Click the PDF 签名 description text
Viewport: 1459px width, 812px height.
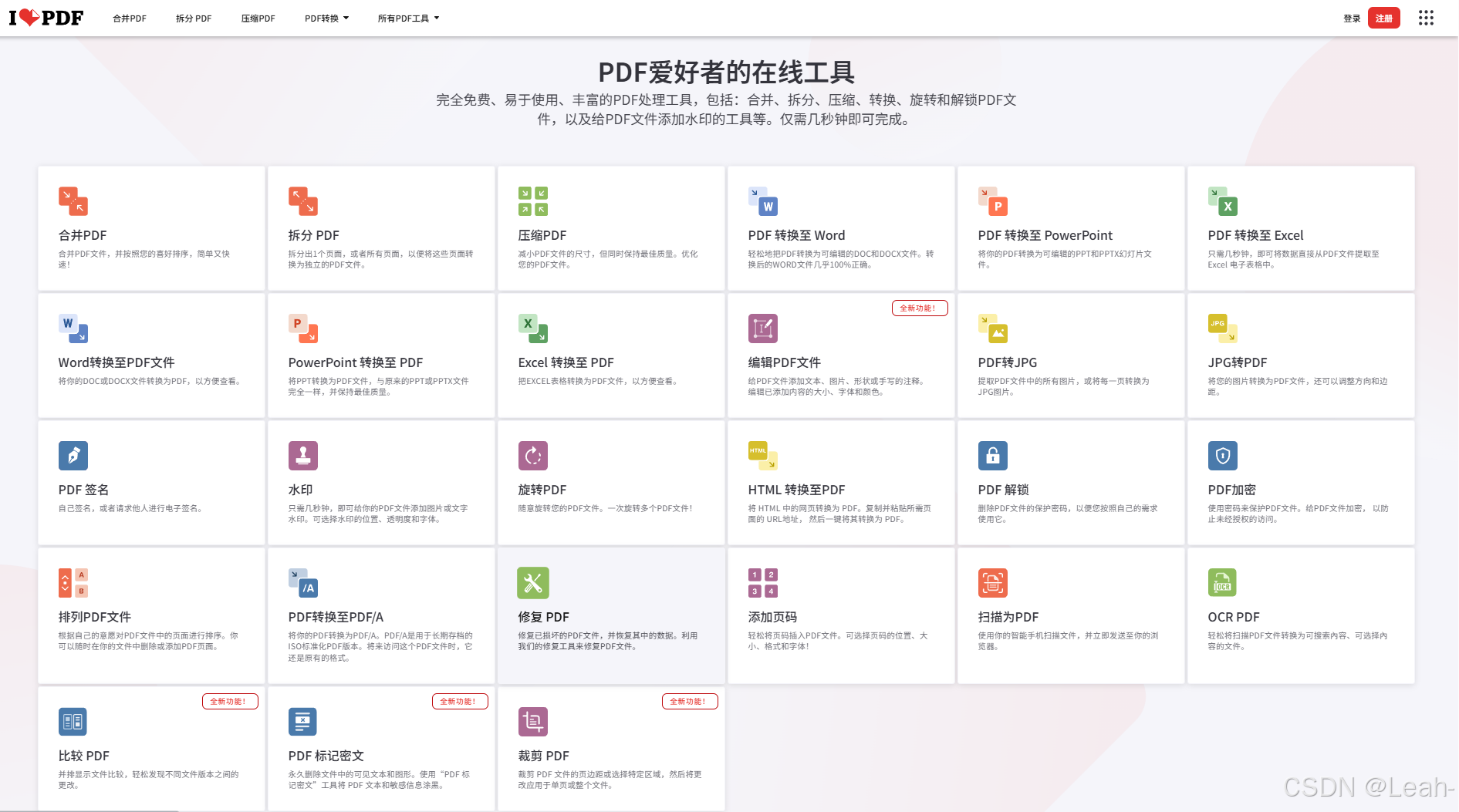pyautogui.click(x=132, y=508)
